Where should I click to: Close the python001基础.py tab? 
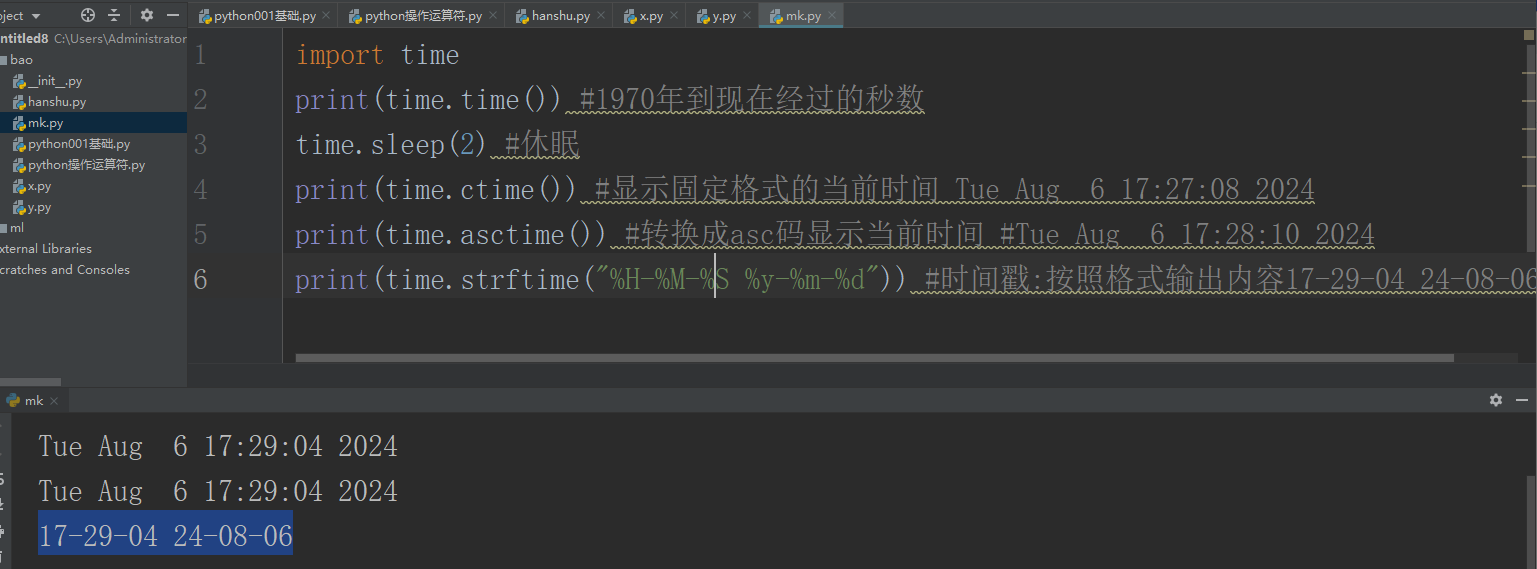coord(326,16)
